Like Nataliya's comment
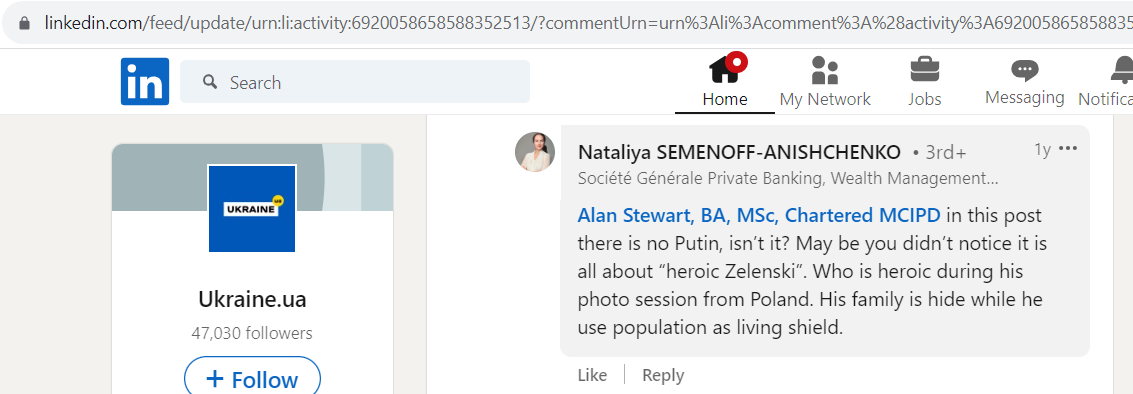This screenshot has height=394, width=1133. pos(593,375)
